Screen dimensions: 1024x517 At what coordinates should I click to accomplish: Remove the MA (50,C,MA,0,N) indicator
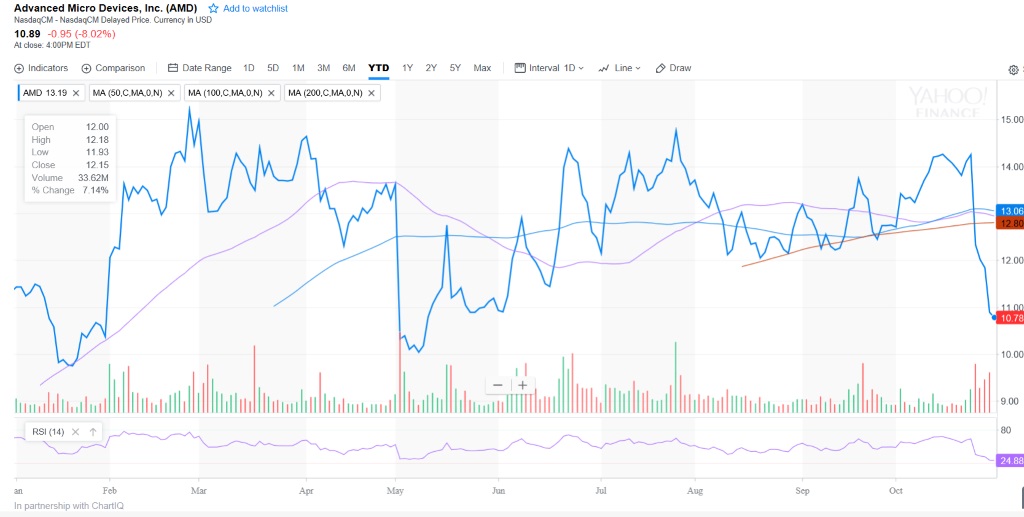pyautogui.click(x=171, y=93)
